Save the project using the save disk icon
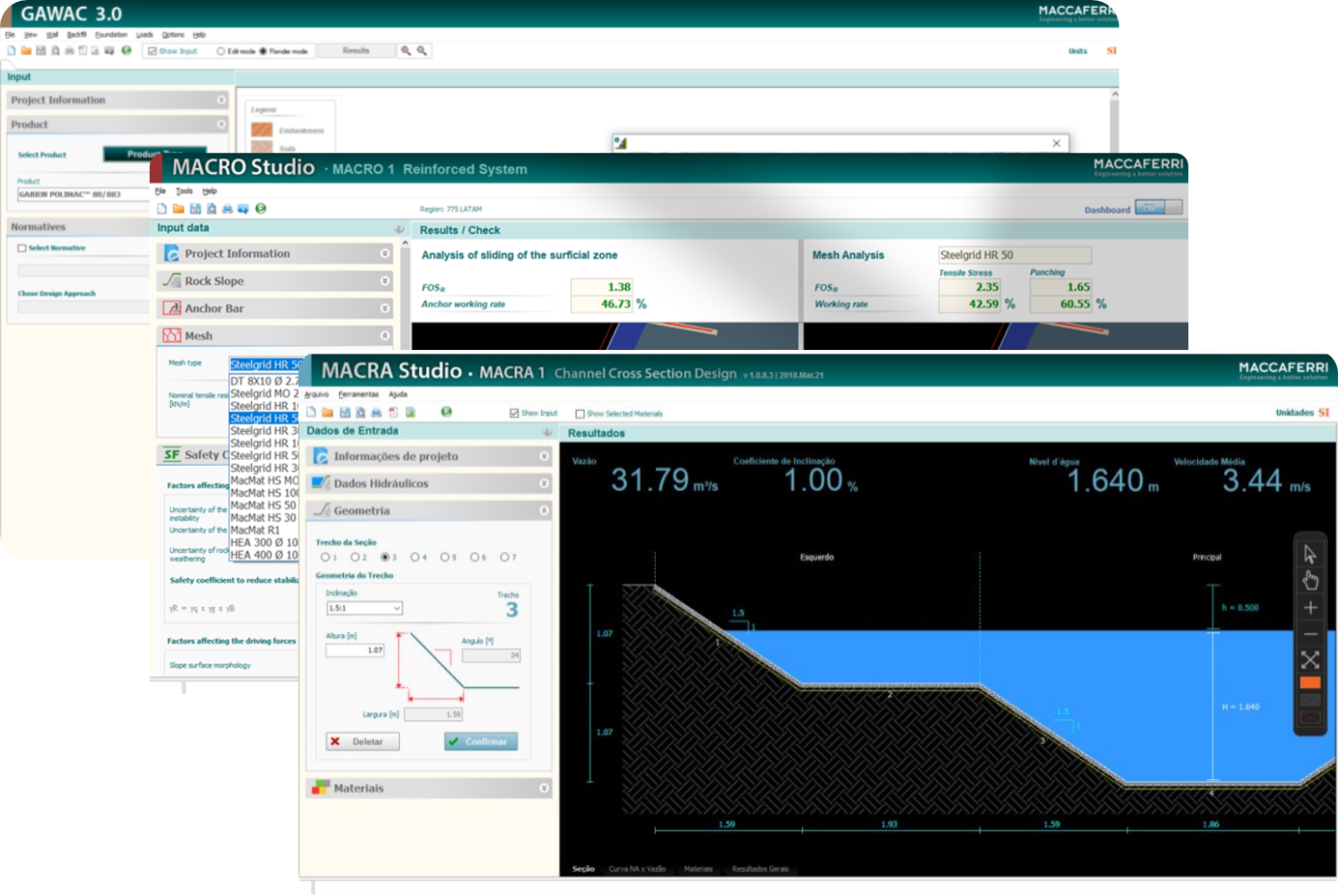Image resolution: width=1338 pixels, height=896 pixels. click(346, 412)
